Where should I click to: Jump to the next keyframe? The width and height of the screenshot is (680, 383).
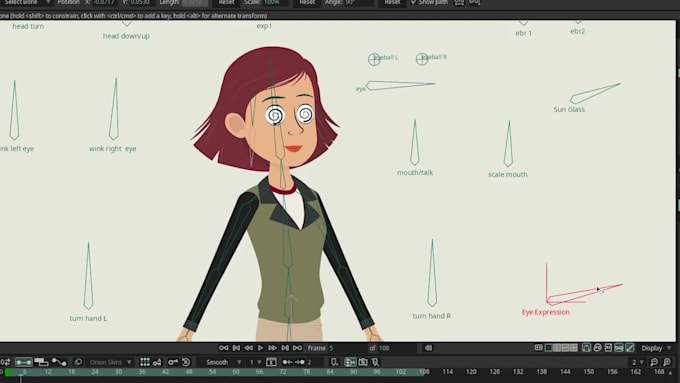point(285,348)
